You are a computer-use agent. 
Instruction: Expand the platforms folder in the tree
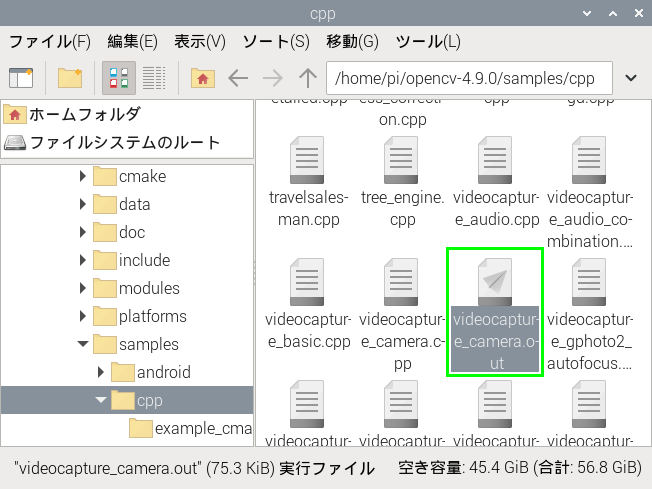(x=82, y=316)
